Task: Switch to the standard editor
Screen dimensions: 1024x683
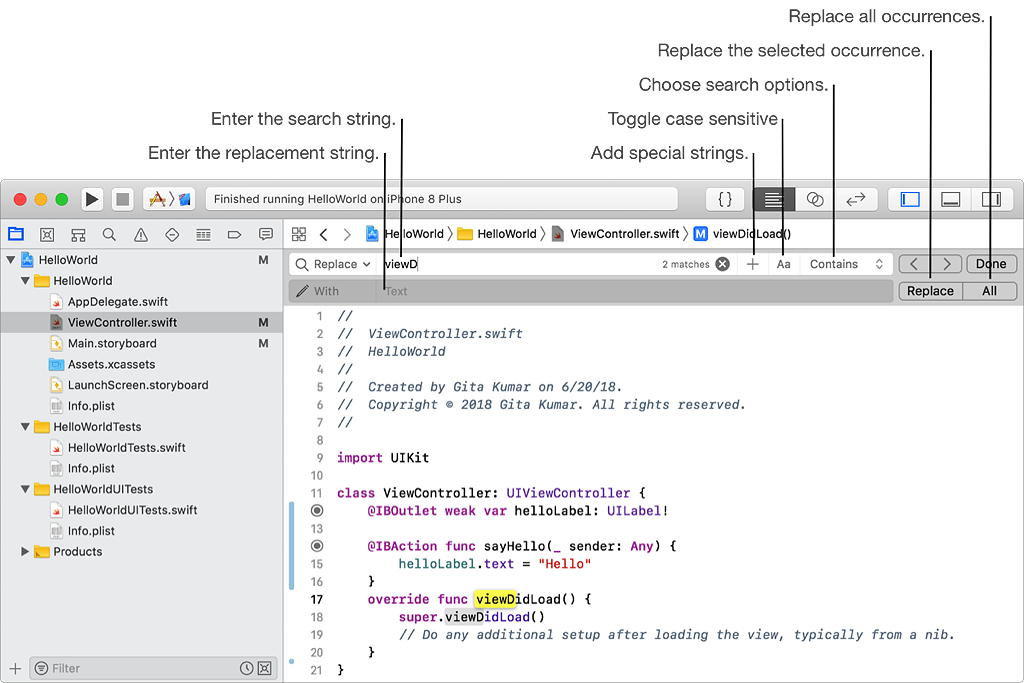Action: 773,199
